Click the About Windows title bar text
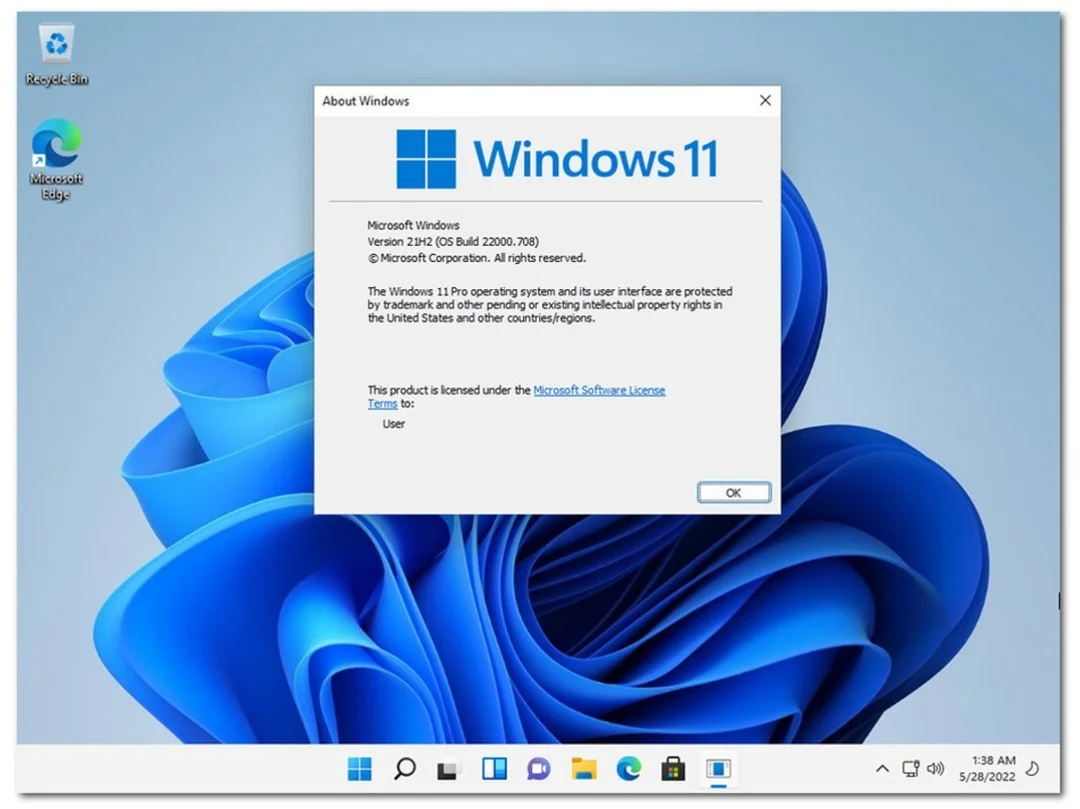Image resolution: width=1080 pixels, height=809 pixels. click(x=366, y=101)
